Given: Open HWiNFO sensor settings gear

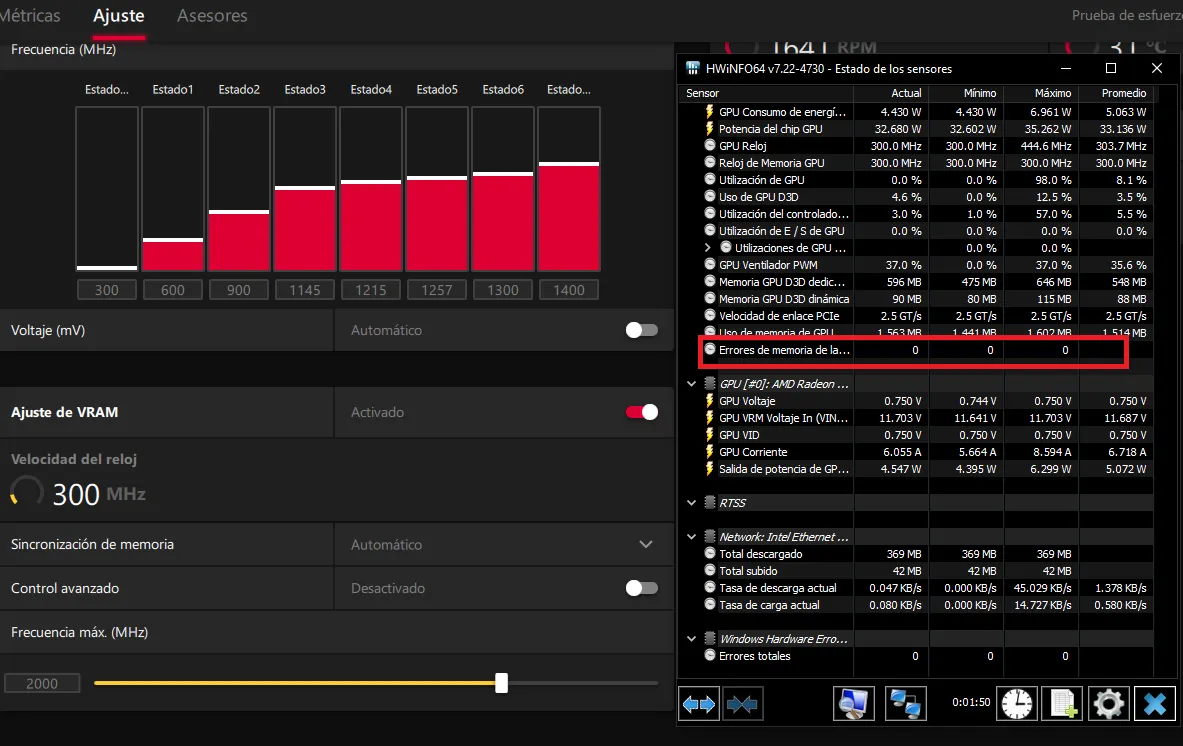Looking at the screenshot, I should pyautogui.click(x=1108, y=704).
